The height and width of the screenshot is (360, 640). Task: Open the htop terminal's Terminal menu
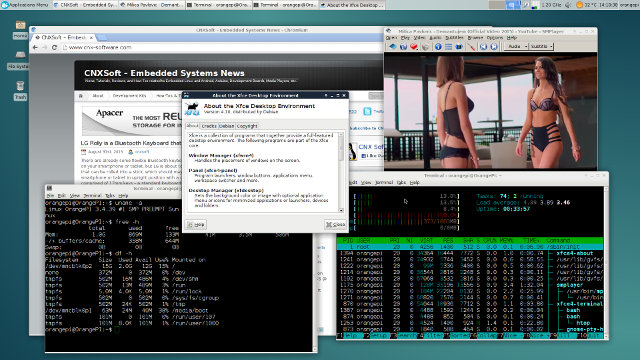coord(384,182)
